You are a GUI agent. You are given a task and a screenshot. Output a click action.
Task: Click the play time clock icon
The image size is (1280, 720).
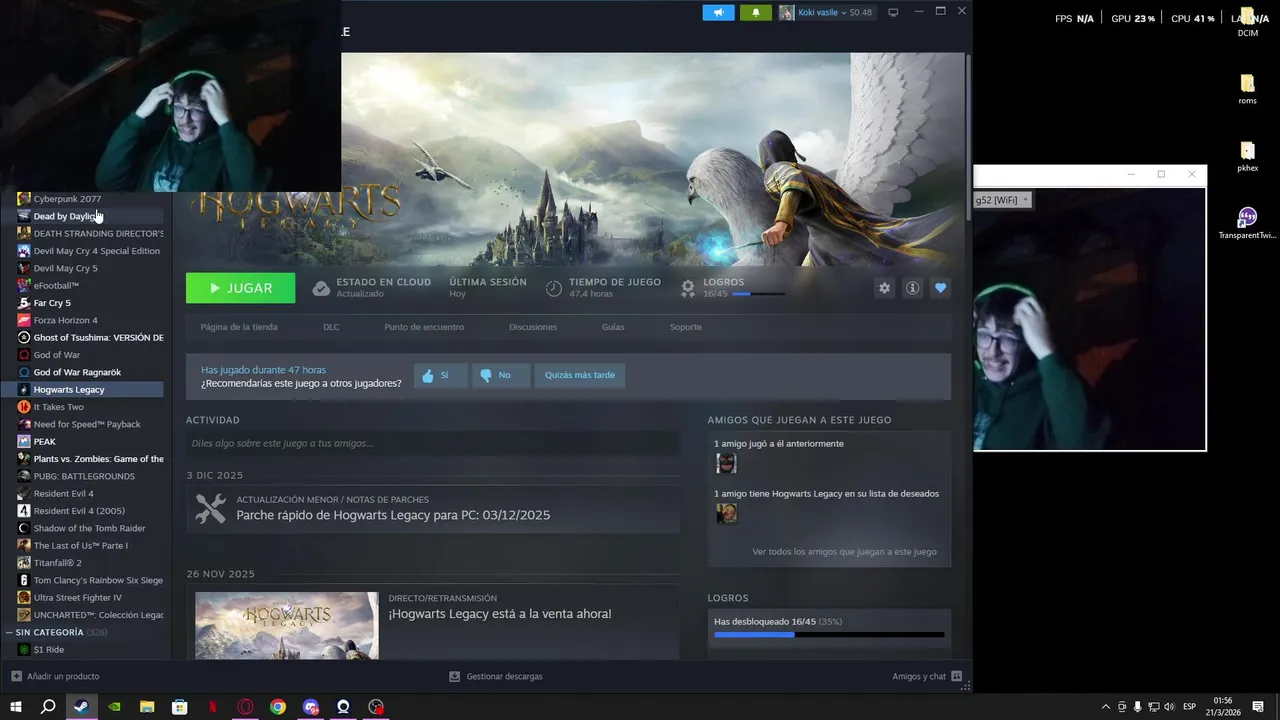coord(554,288)
